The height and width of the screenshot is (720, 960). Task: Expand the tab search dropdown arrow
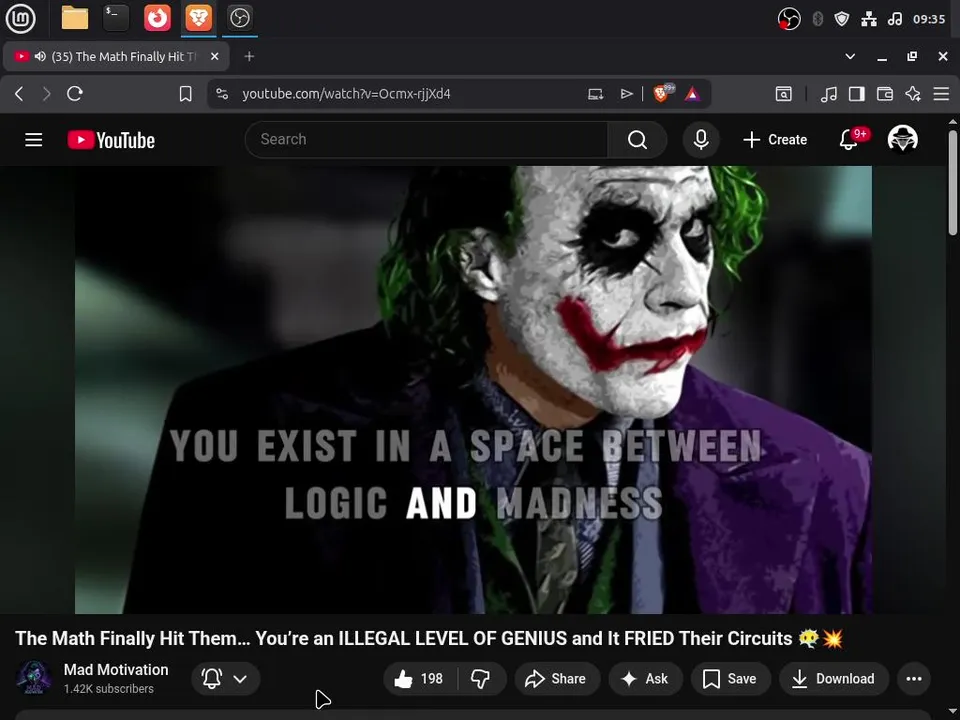click(850, 56)
